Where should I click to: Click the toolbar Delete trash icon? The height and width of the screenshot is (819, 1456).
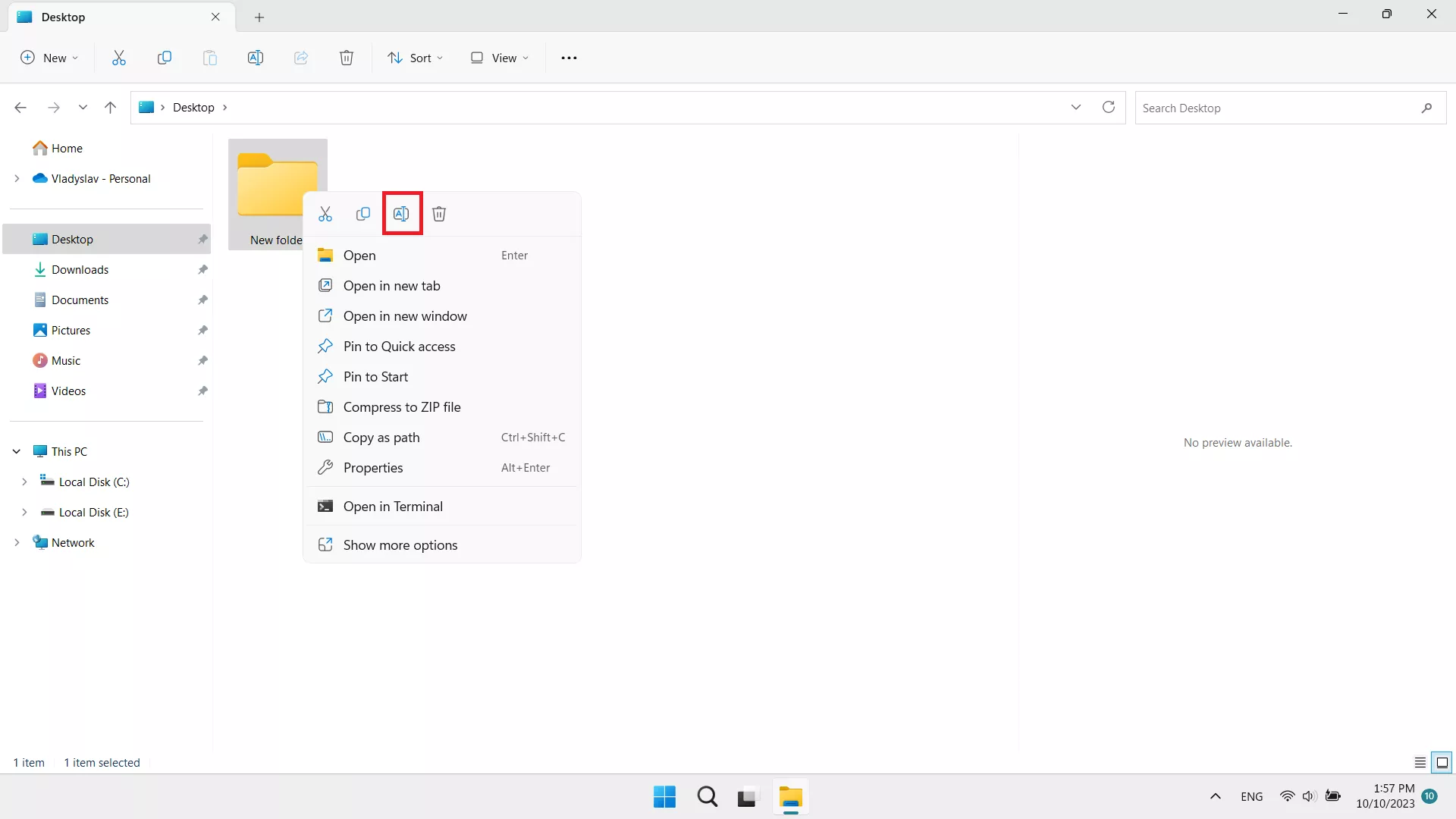coord(347,58)
